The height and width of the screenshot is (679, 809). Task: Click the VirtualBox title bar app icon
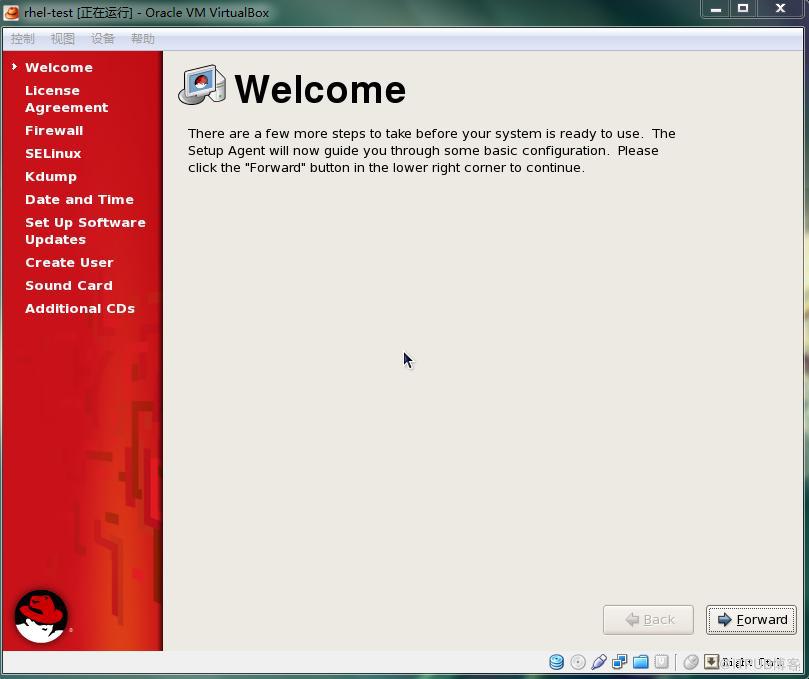point(11,12)
